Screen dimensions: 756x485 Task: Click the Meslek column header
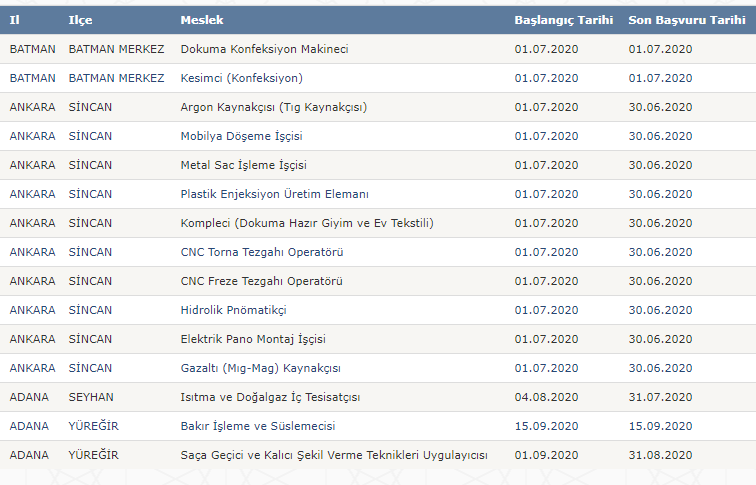click(202, 20)
